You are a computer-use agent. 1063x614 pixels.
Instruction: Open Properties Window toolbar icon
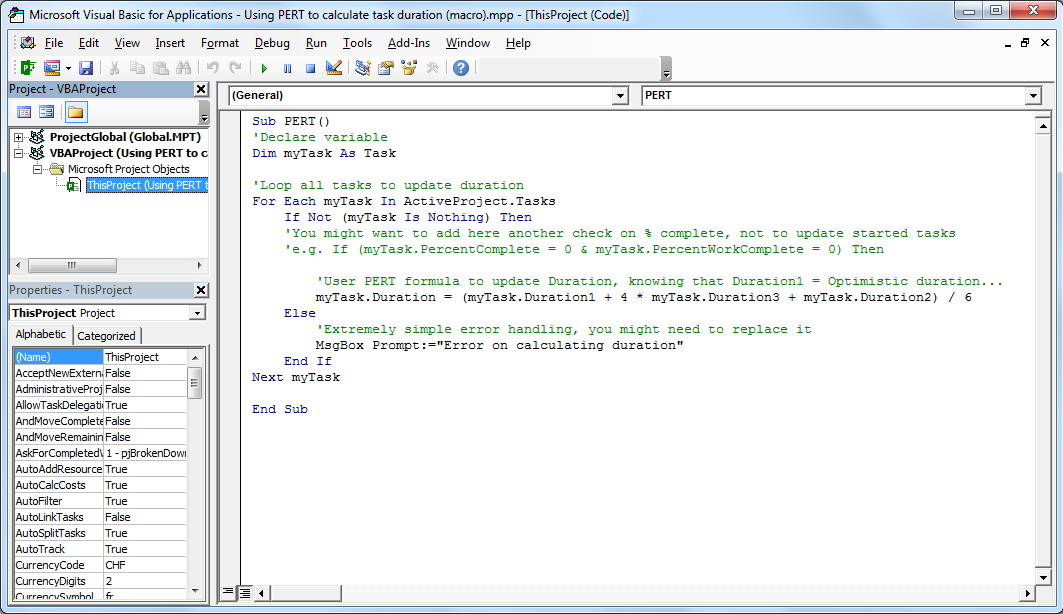point(386,68)
